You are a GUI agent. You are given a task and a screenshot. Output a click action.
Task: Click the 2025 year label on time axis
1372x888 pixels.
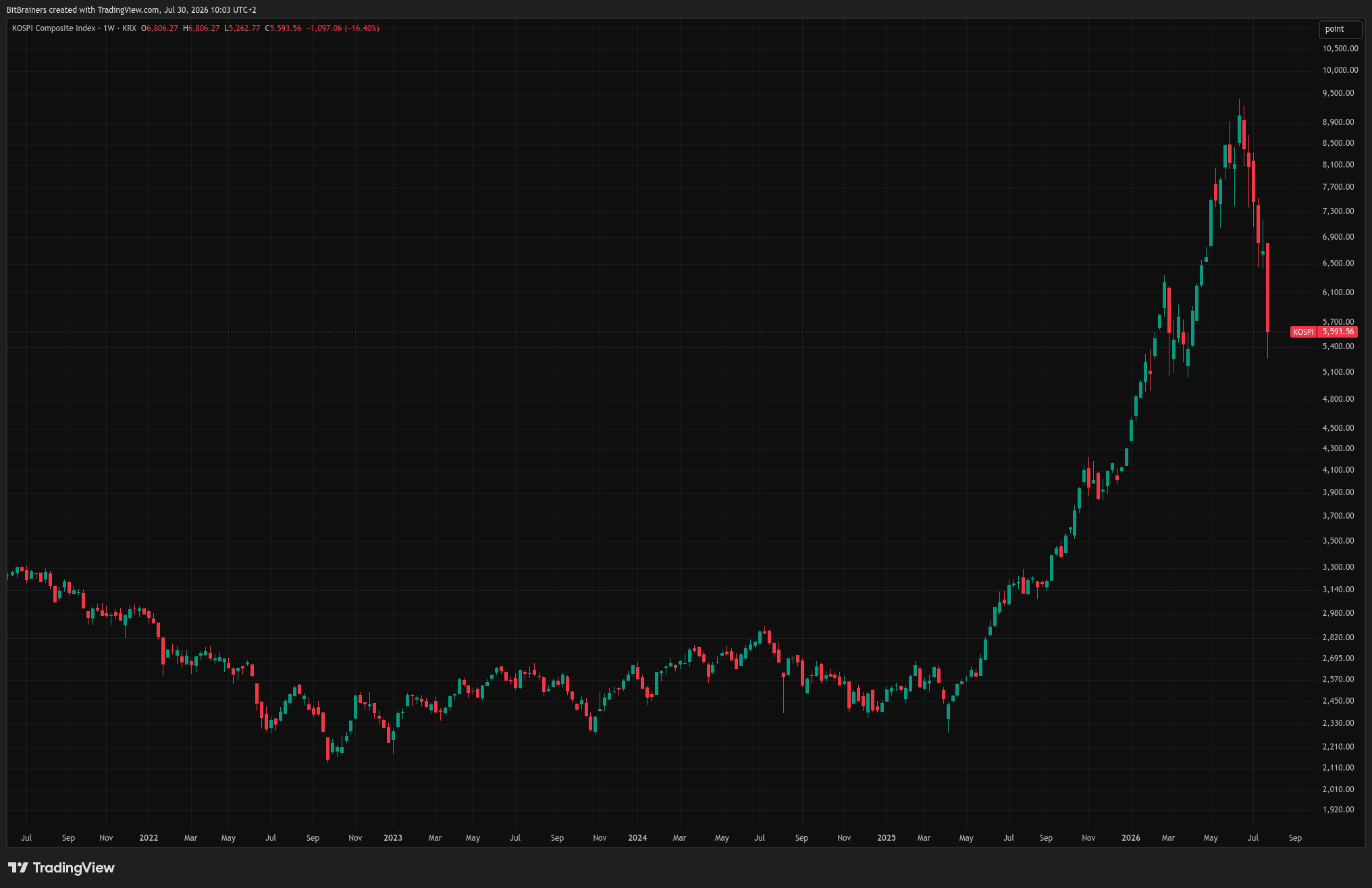tap(887, 838)
